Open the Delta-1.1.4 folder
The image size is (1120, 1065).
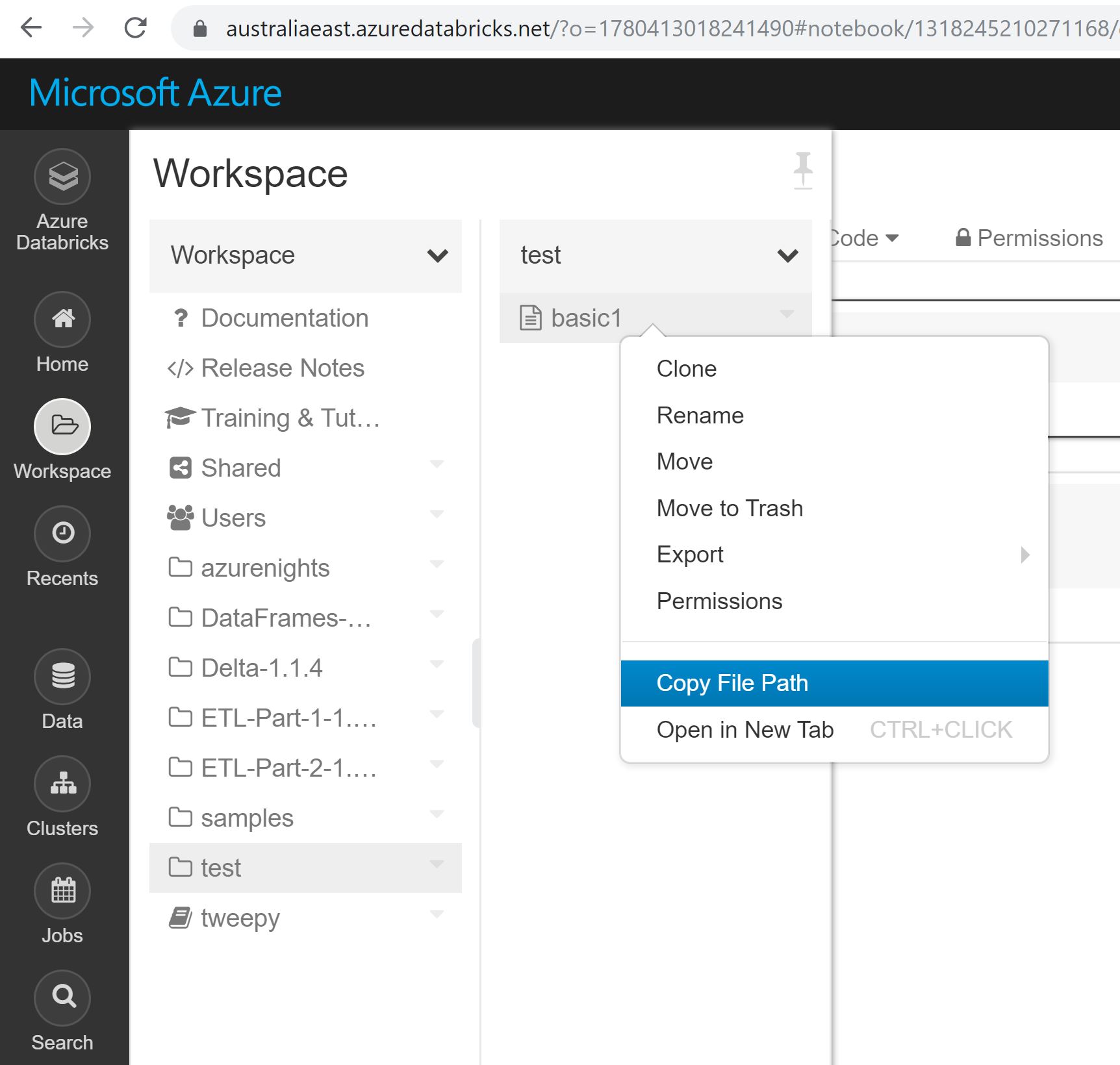(305, 668)
